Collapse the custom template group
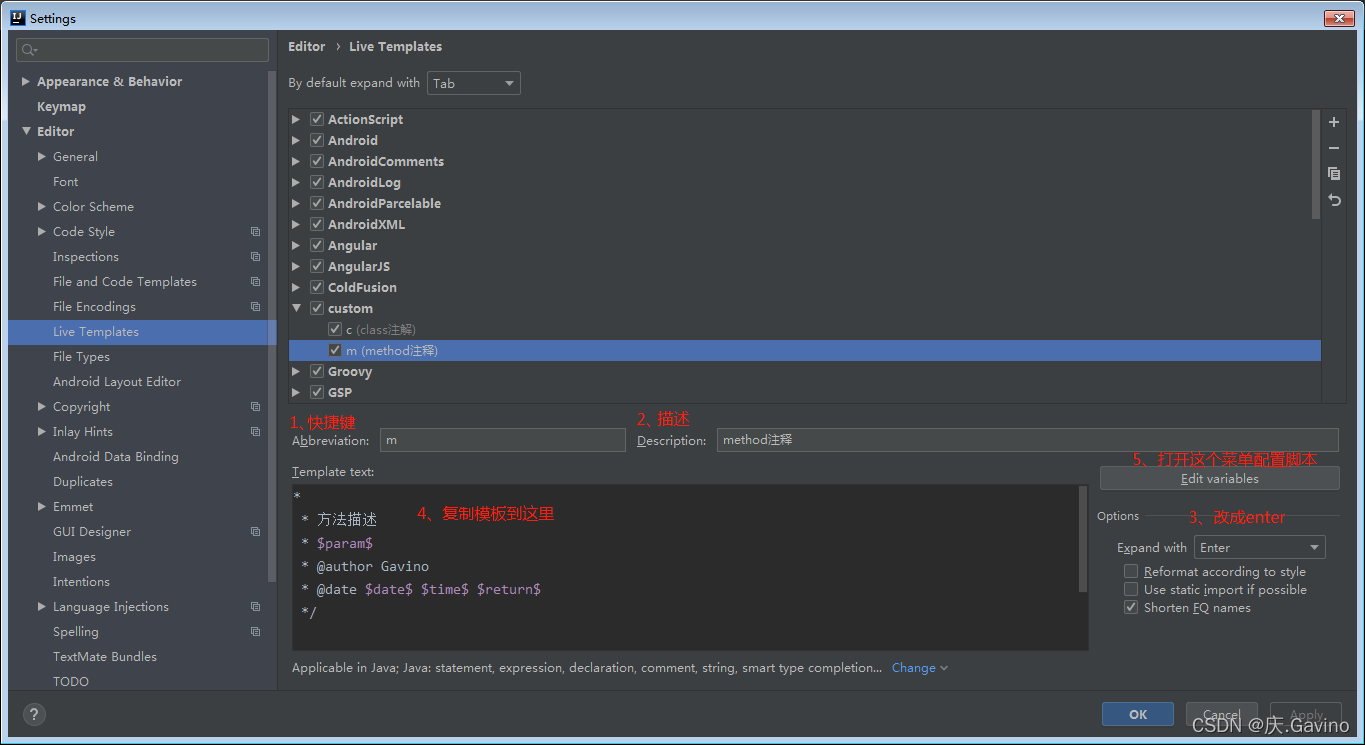The width and height of the screenshot is (1365, 745). pyautogui.click(x=296, y=308)
